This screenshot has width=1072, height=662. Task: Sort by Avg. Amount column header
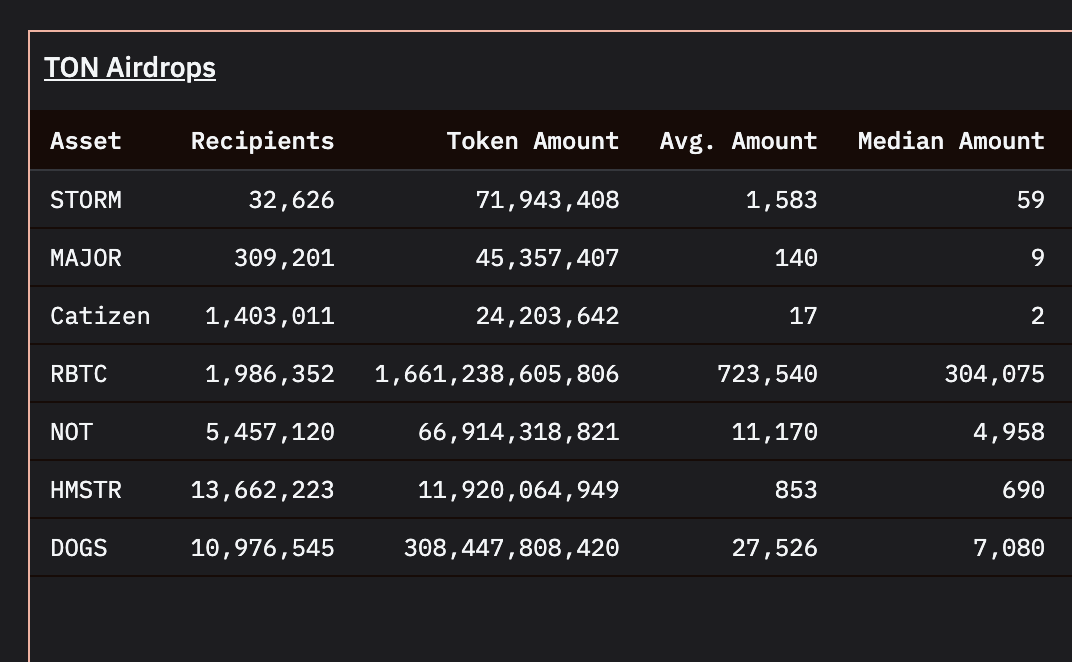(738, 141)
